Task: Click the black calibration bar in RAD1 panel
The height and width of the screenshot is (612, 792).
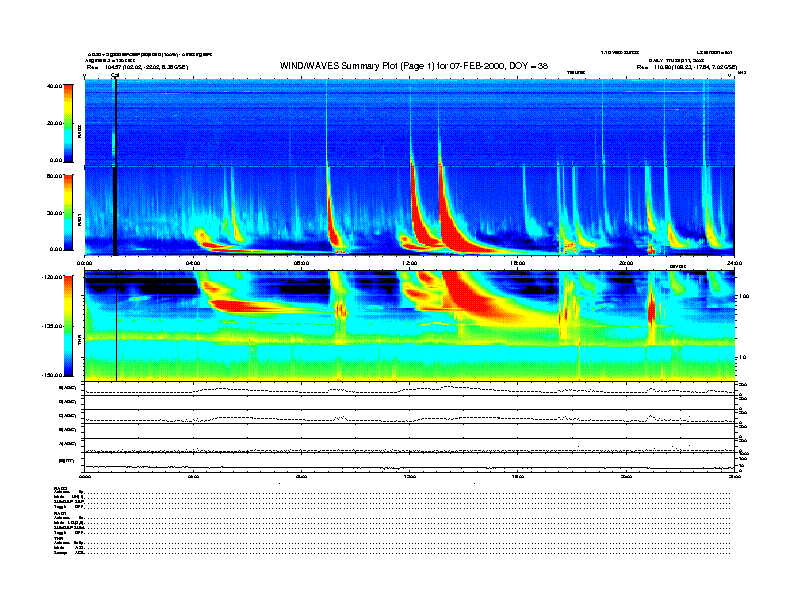Action: click(115, 211)
